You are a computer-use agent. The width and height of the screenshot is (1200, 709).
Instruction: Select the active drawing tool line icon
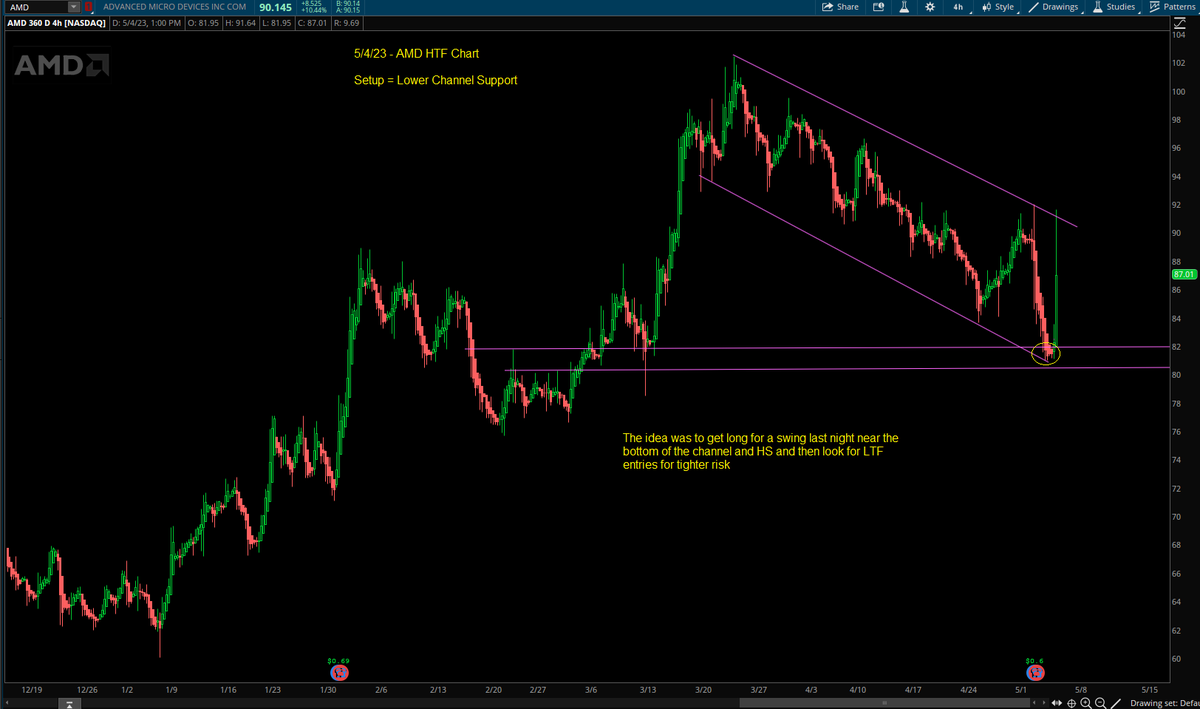pos(1117,703)
